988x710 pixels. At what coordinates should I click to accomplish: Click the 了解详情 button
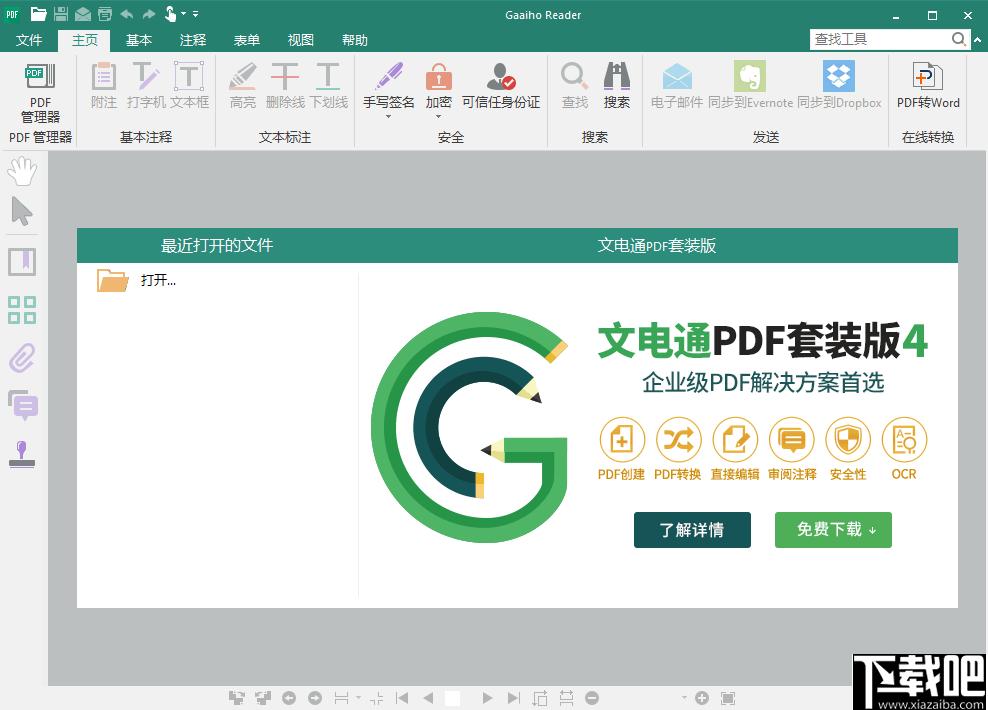(692, 530)
